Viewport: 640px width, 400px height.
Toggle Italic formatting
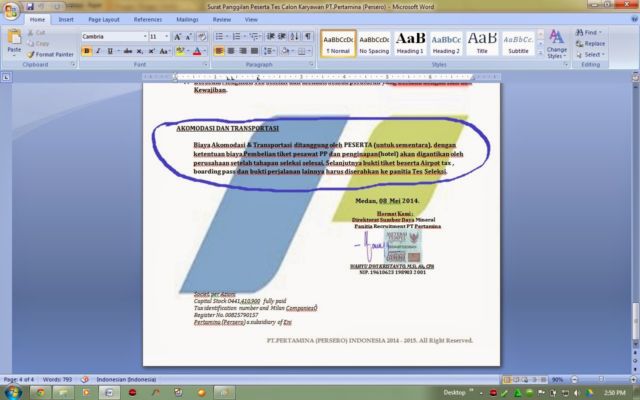[x=98, y=51]
